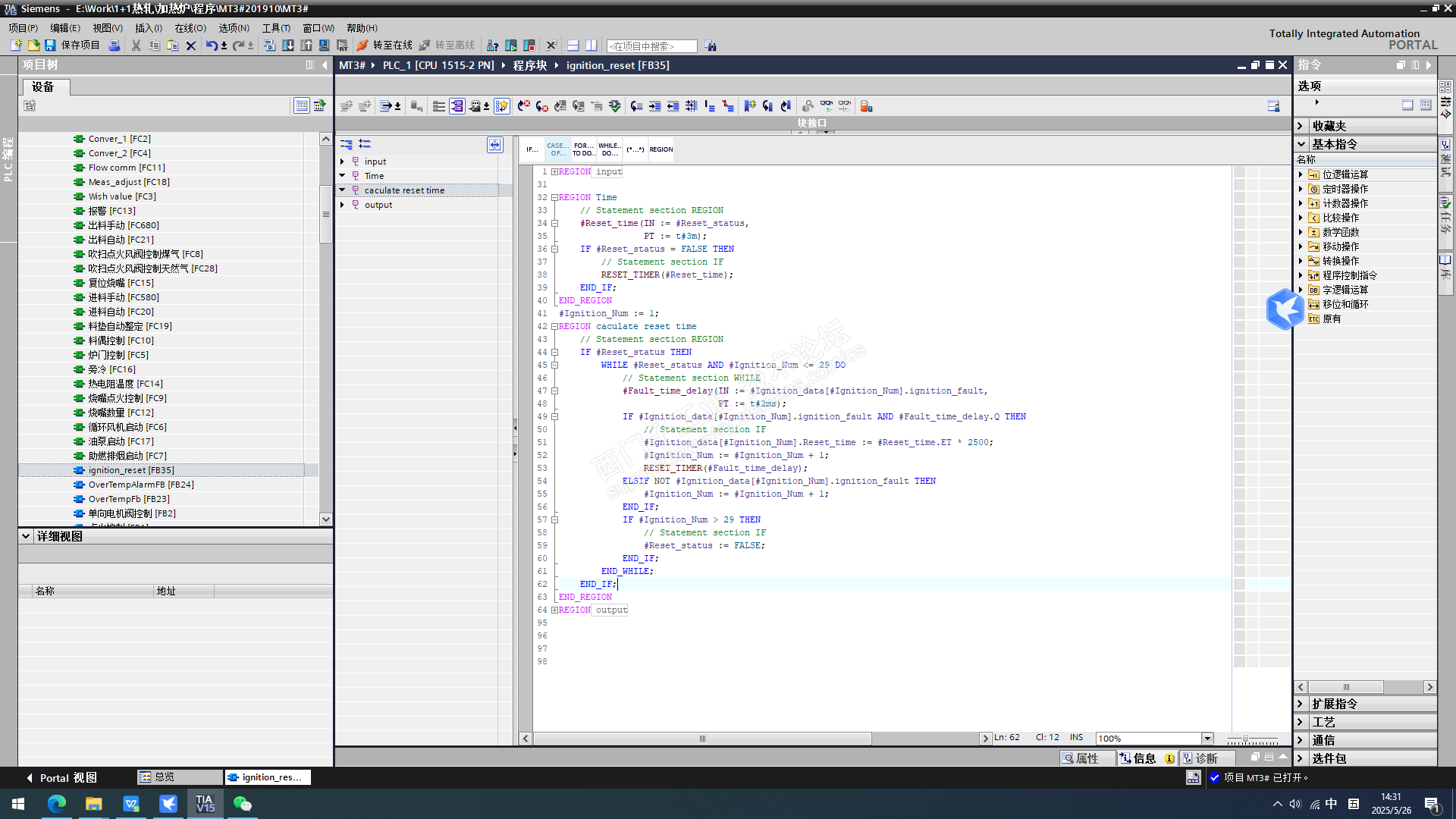Click the Print icon in main toolbar
The image size is (1456, 819).
(x=115, y=45)
